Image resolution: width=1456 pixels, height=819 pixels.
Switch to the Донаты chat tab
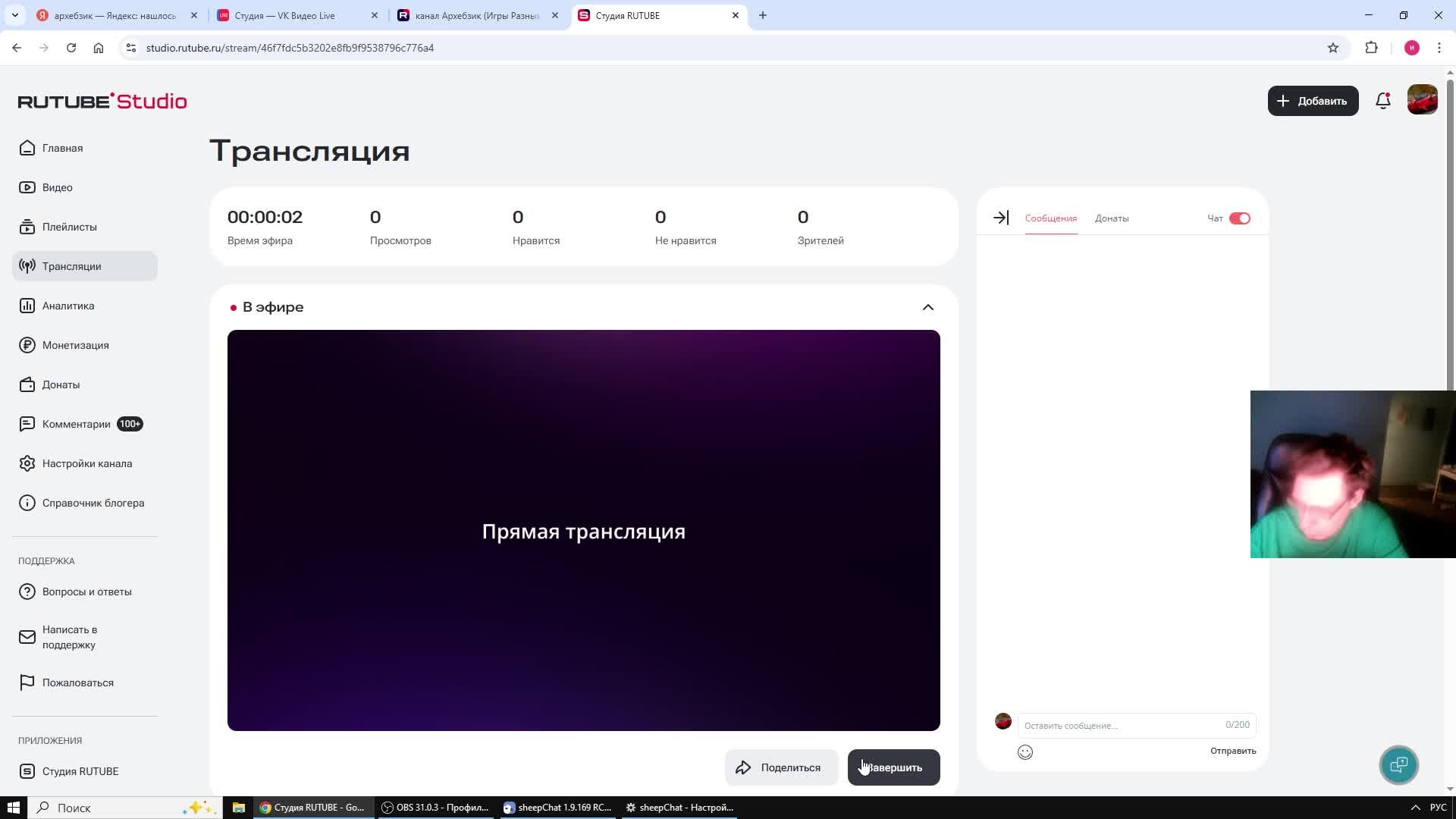[1112, 218]
